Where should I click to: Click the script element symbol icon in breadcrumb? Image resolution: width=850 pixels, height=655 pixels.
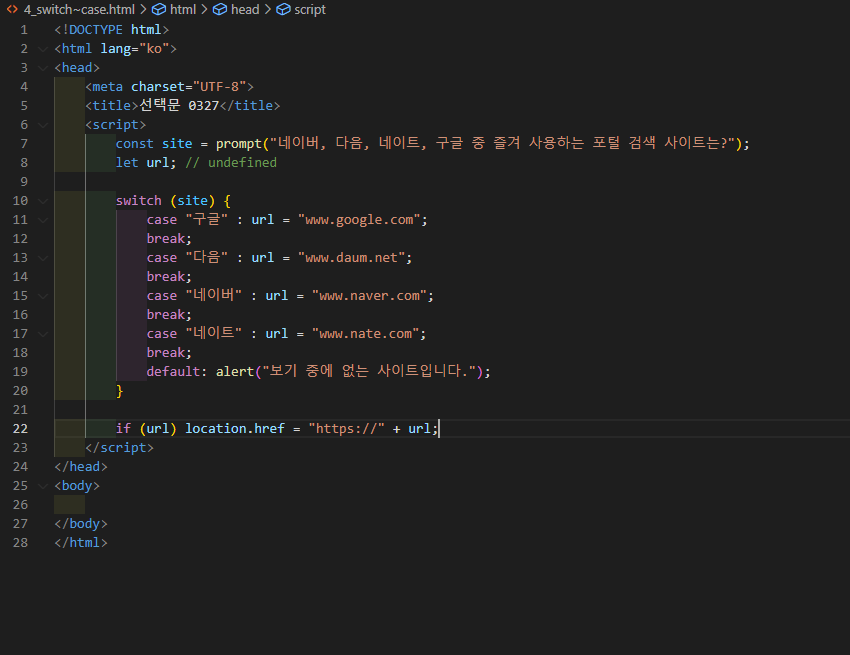pos(283,9)
